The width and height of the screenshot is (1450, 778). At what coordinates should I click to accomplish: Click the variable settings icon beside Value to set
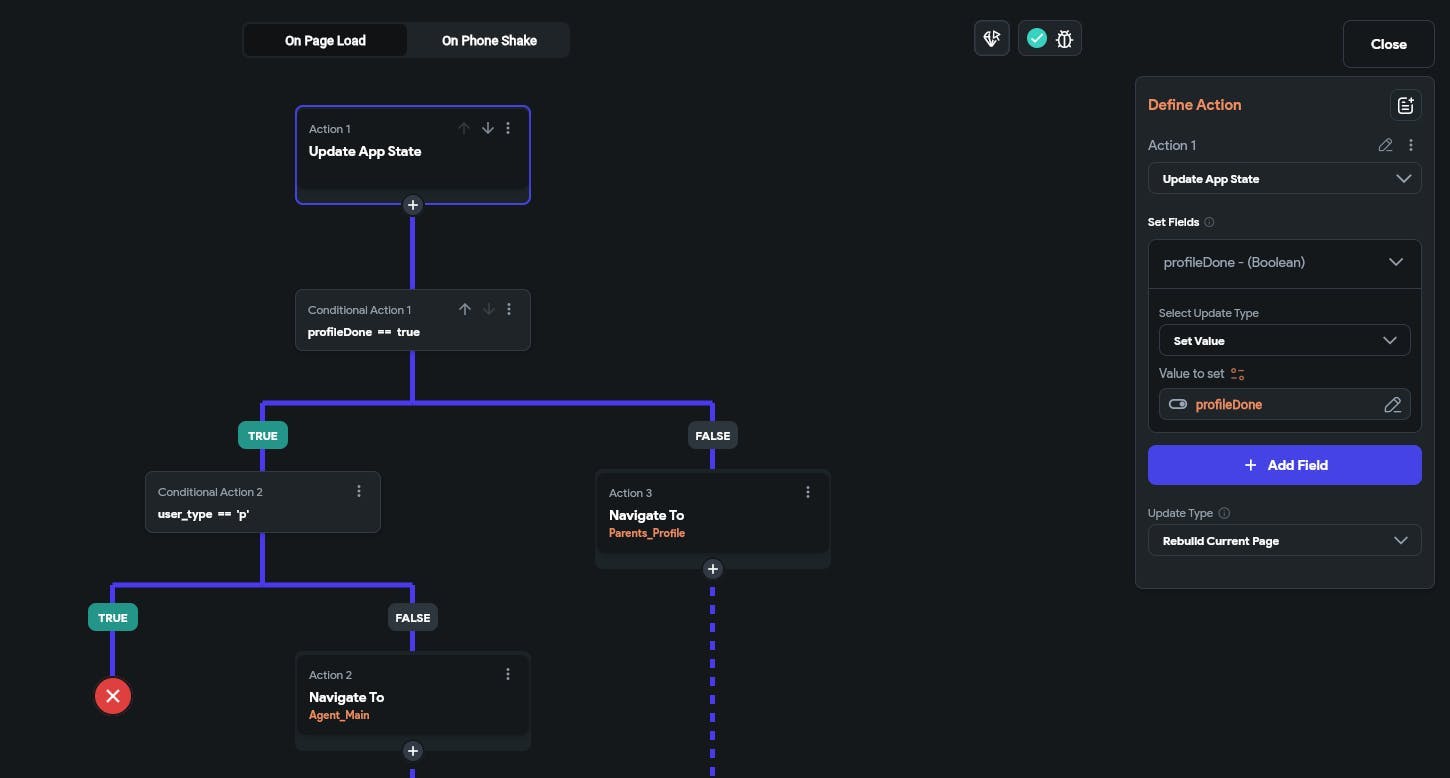[x=1238, y=374]
